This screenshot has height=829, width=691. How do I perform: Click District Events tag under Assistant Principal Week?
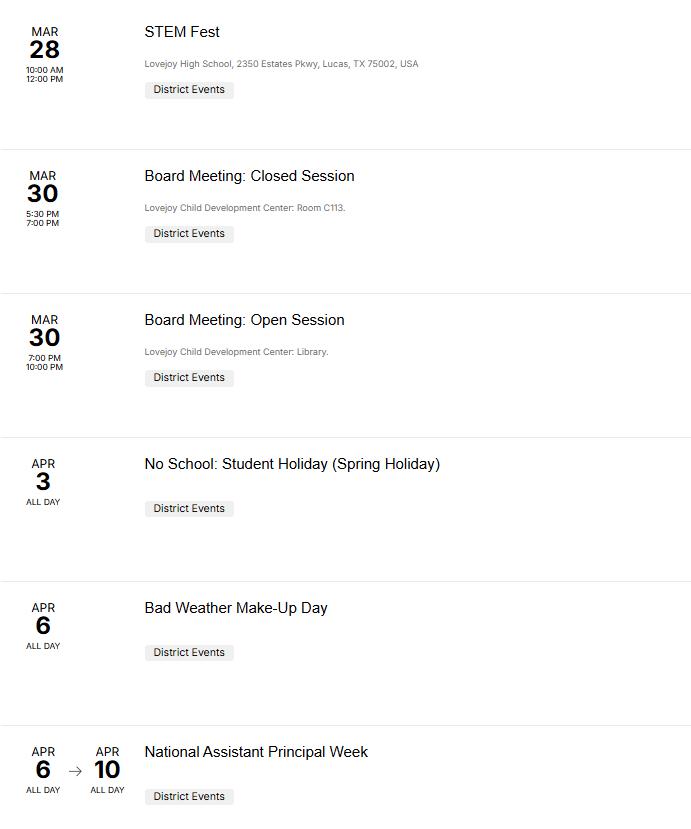[189, 797]
